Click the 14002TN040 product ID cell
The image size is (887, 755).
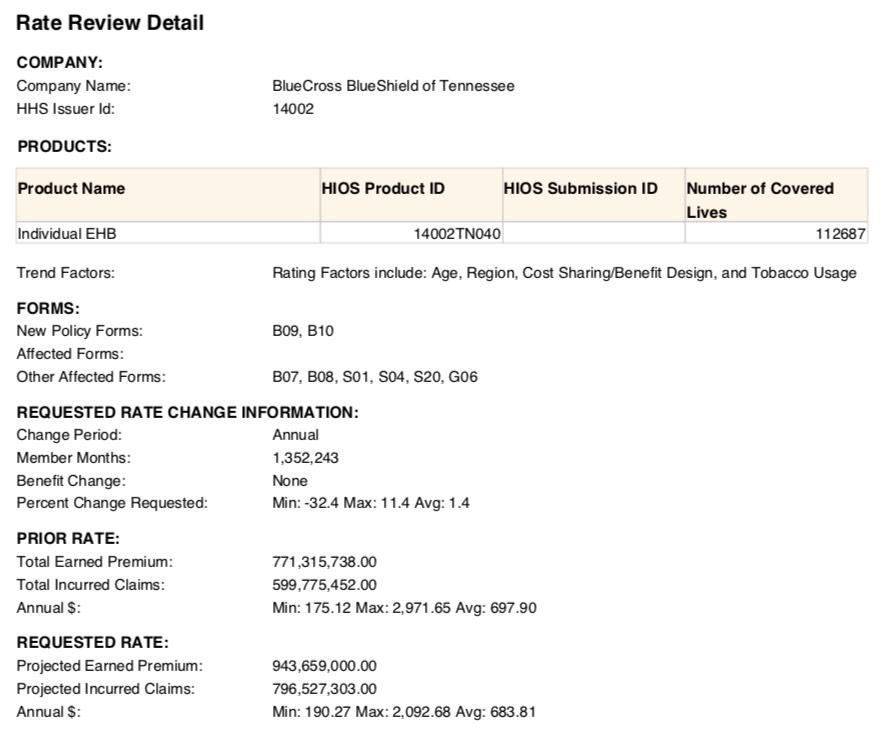click(457, 234)
